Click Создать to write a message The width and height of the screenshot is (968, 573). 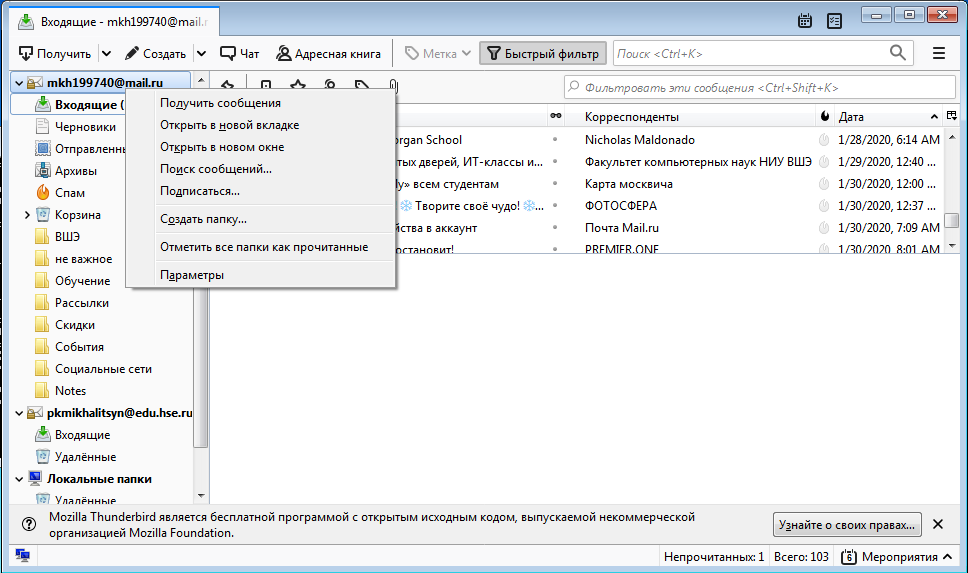tap(156, 54)
